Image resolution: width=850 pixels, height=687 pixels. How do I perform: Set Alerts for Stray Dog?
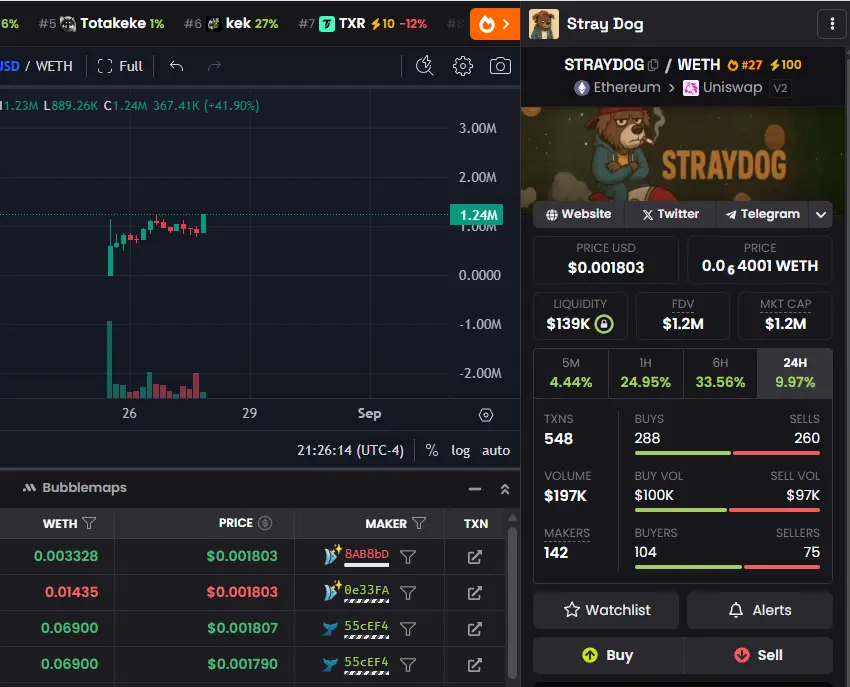point(759,610)
